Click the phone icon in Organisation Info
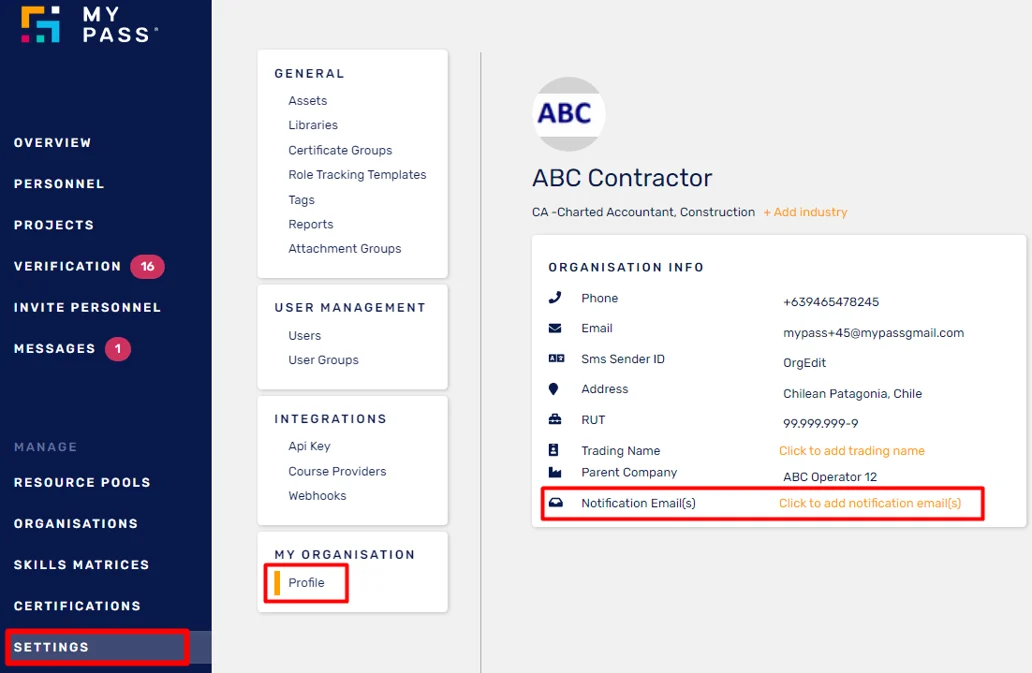 555,298
